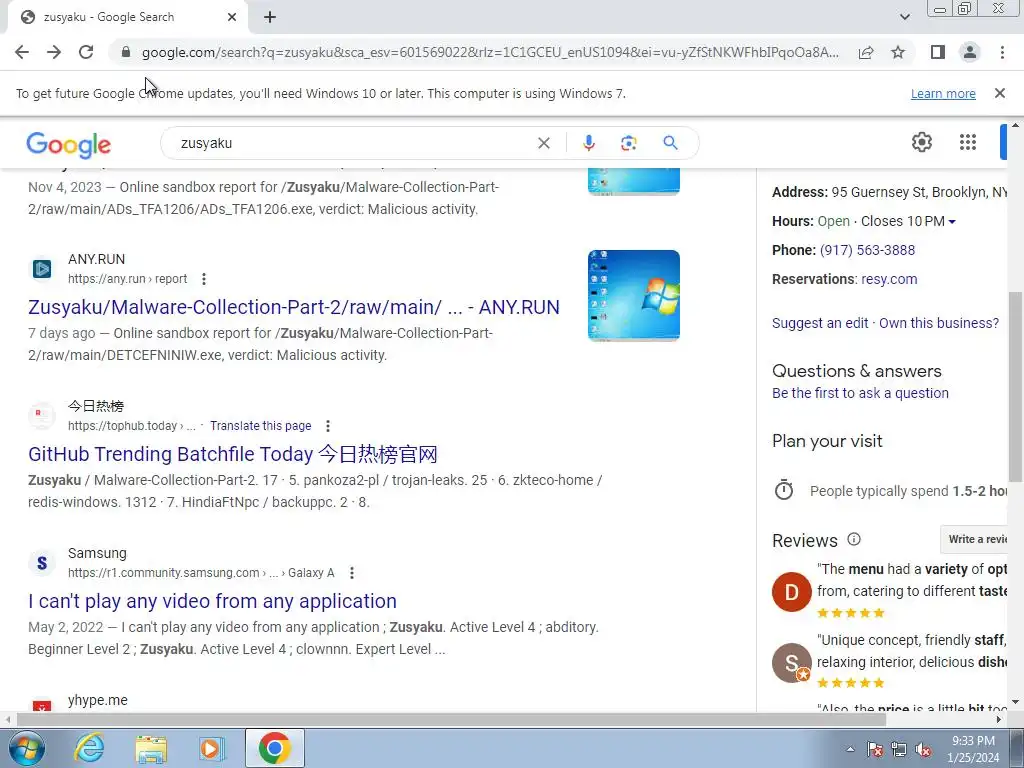Open more options for the ANY.RUN result

pyautogui.click(x=204, y=279)
